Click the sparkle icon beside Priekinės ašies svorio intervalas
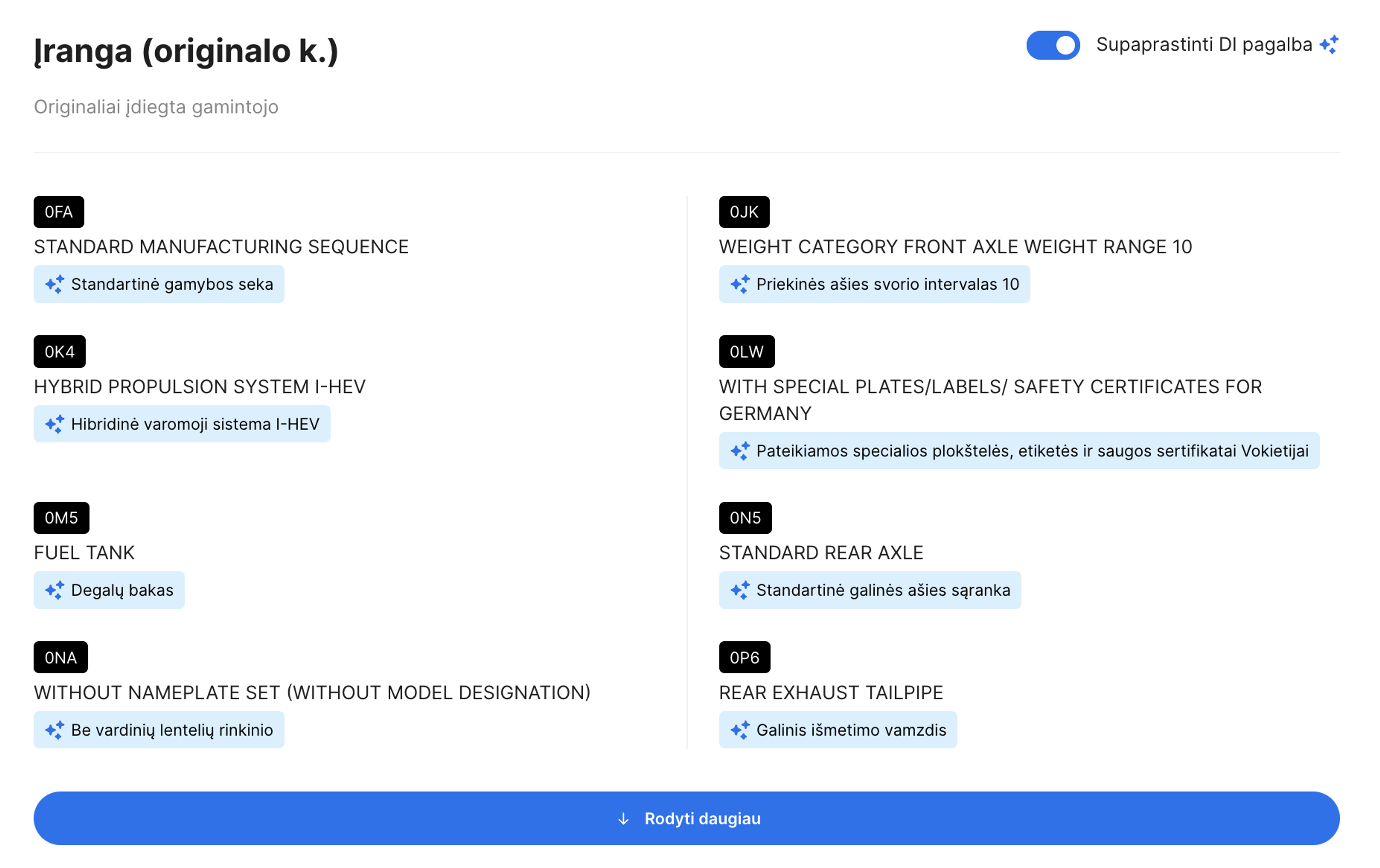Screen dimensions: 1380x868 [740, 284]
